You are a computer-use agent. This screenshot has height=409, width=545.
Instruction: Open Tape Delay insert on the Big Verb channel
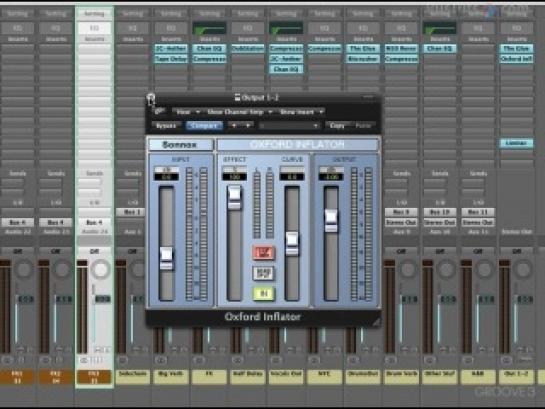(171, 59)
